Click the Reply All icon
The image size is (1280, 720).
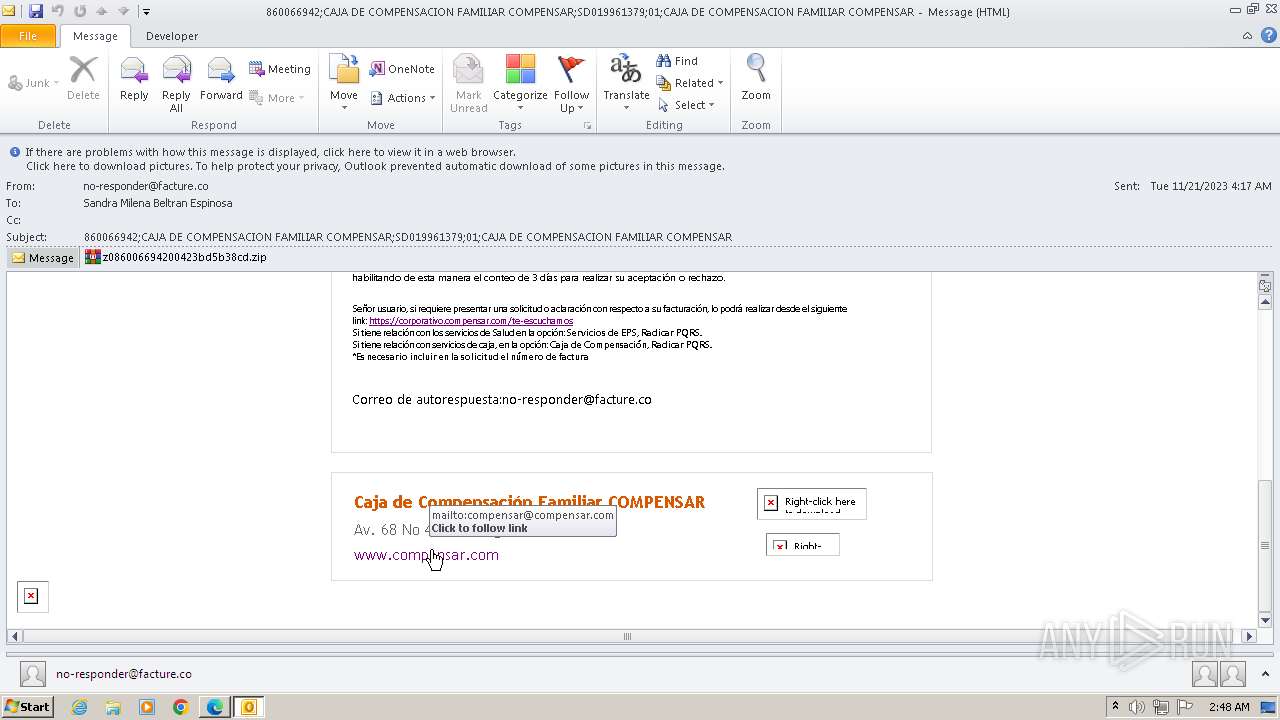click(176, 84)
